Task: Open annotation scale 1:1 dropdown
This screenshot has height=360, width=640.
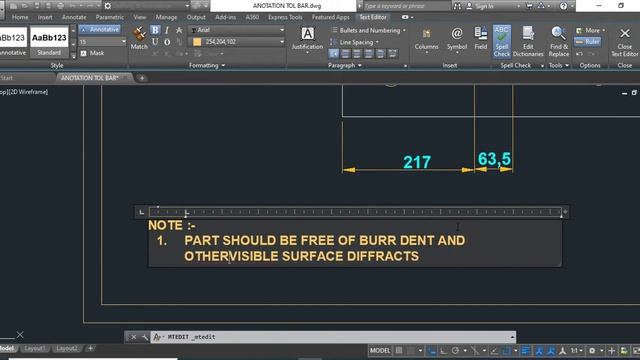Action: (x=576, y=351)
